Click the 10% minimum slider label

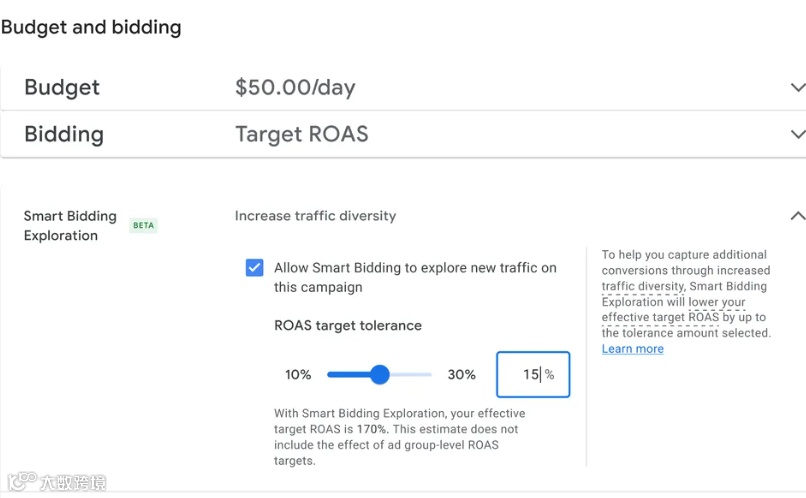[298, 375]
